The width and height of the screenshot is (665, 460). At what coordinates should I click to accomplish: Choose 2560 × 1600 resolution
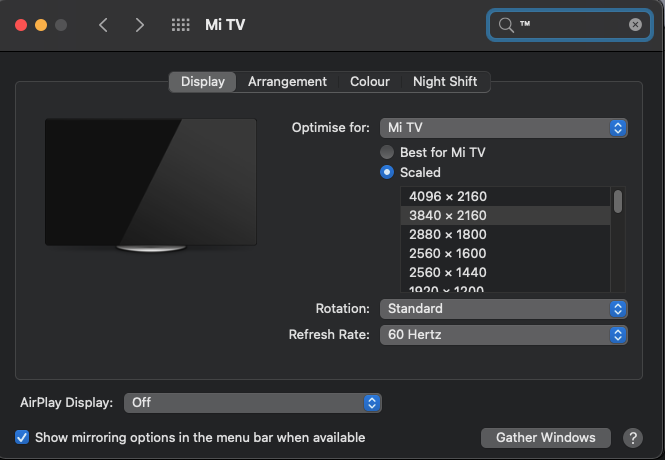(506, 254)
